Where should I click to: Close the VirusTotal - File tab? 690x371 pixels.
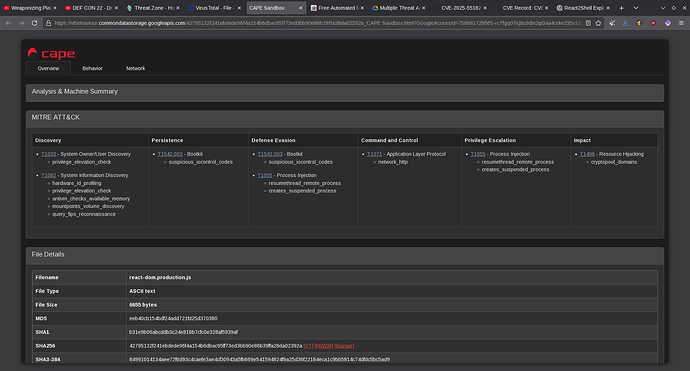(x=239, y=8)
